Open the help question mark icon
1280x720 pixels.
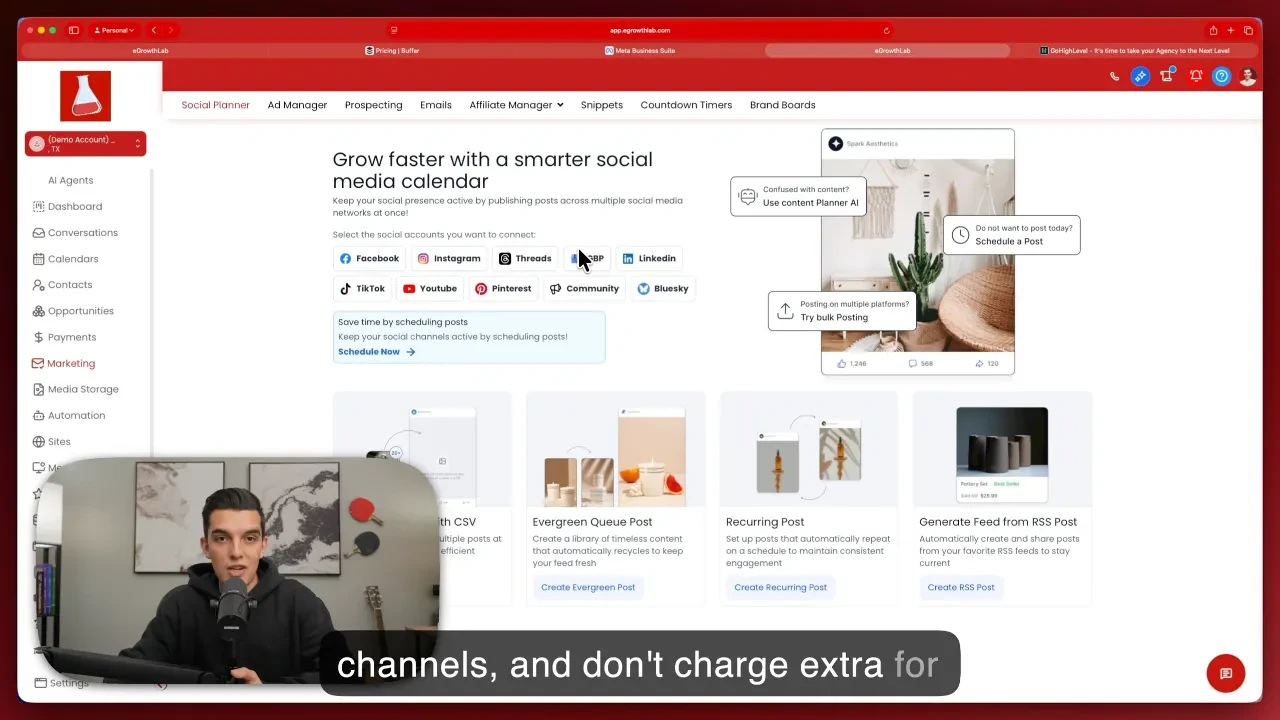tap(1221, 76)
